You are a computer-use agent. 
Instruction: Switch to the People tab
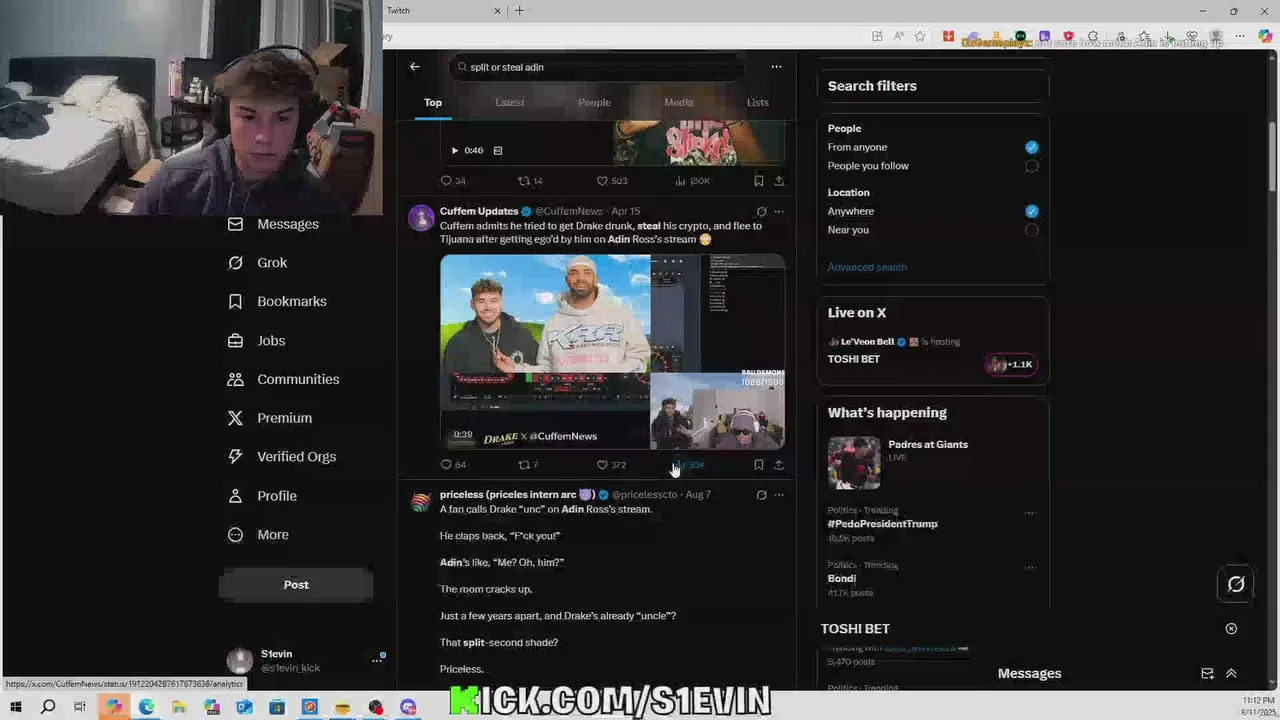(594, 102)
